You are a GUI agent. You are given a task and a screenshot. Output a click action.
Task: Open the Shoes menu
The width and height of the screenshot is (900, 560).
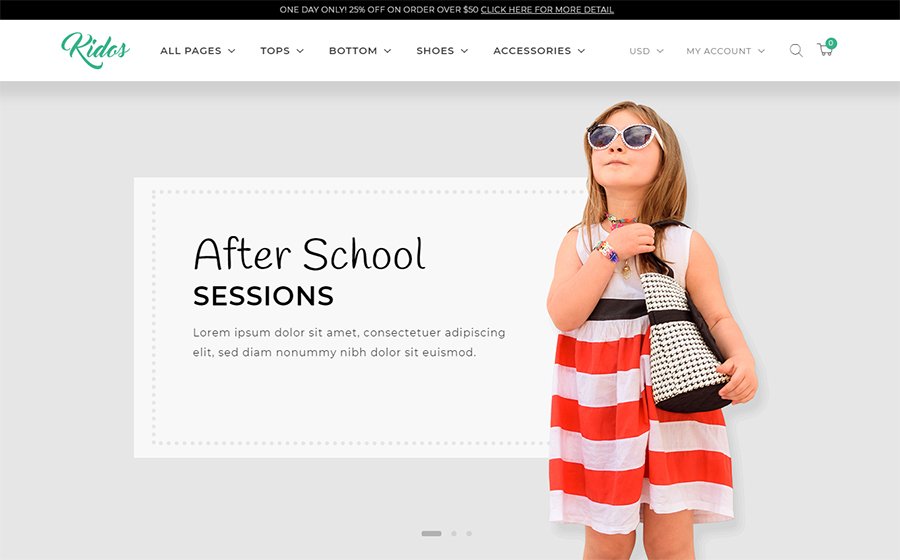(x=442, y=50)
